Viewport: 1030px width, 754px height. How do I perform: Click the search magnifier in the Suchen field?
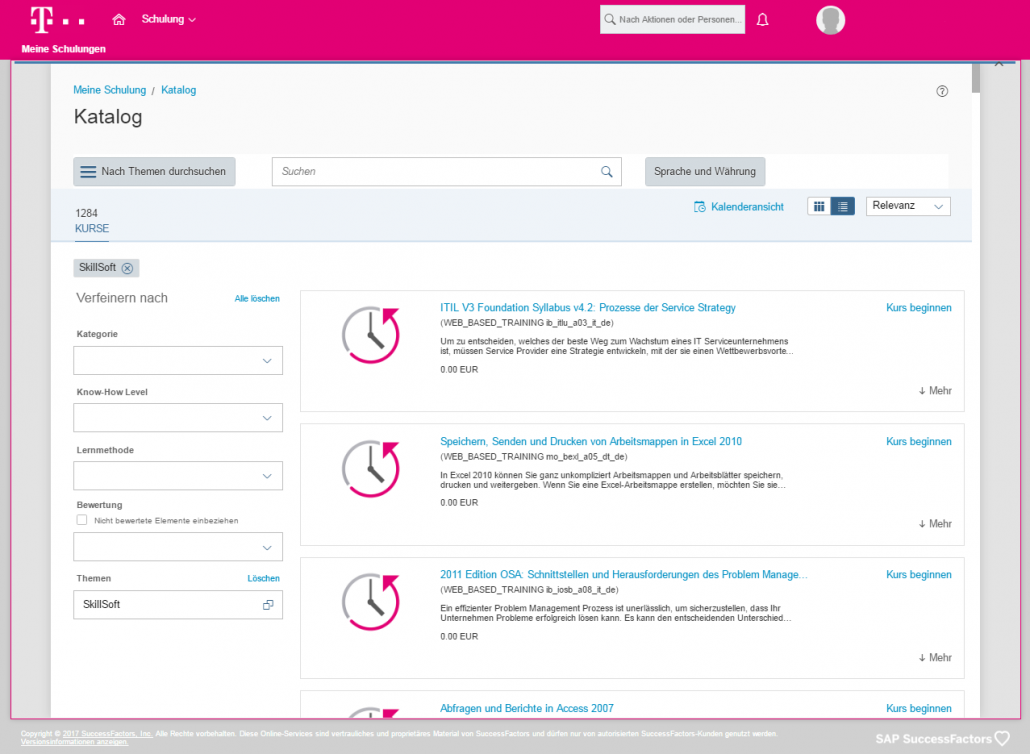(606, 171)
